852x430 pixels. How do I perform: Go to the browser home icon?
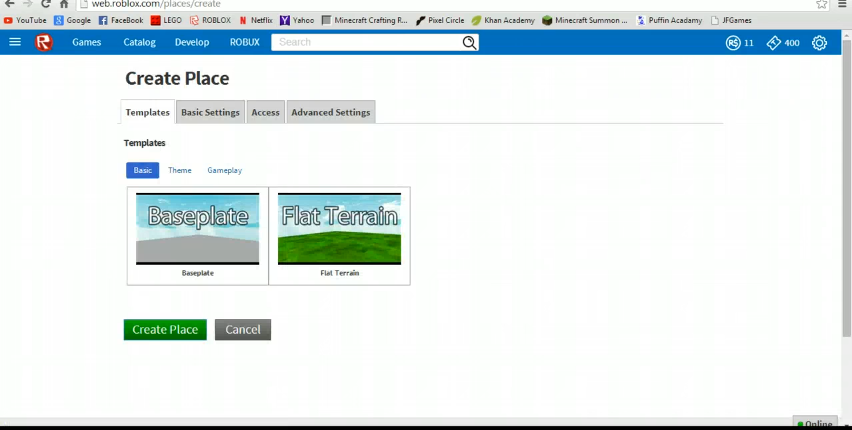[x=64, y=4]
